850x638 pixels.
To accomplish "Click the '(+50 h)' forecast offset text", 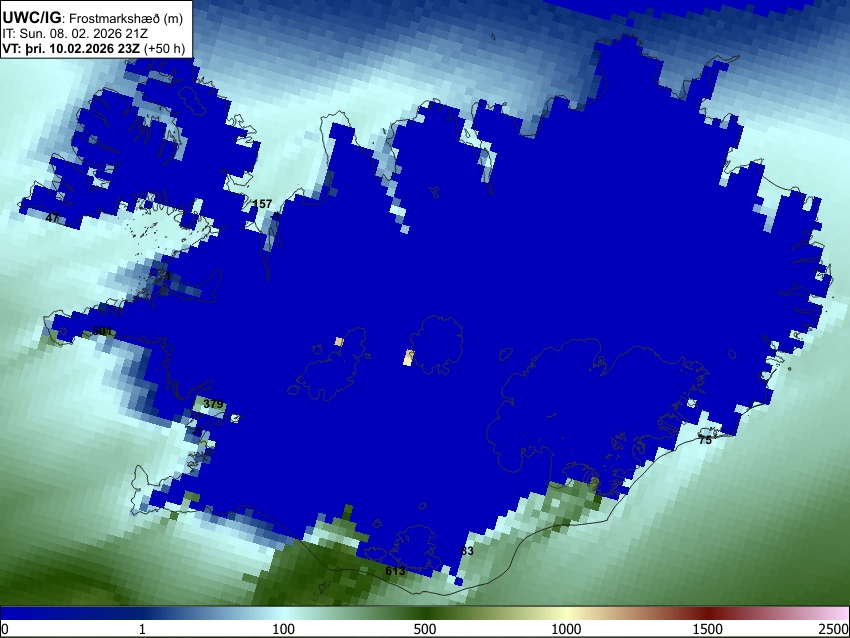I will click(x=164, y=48).
